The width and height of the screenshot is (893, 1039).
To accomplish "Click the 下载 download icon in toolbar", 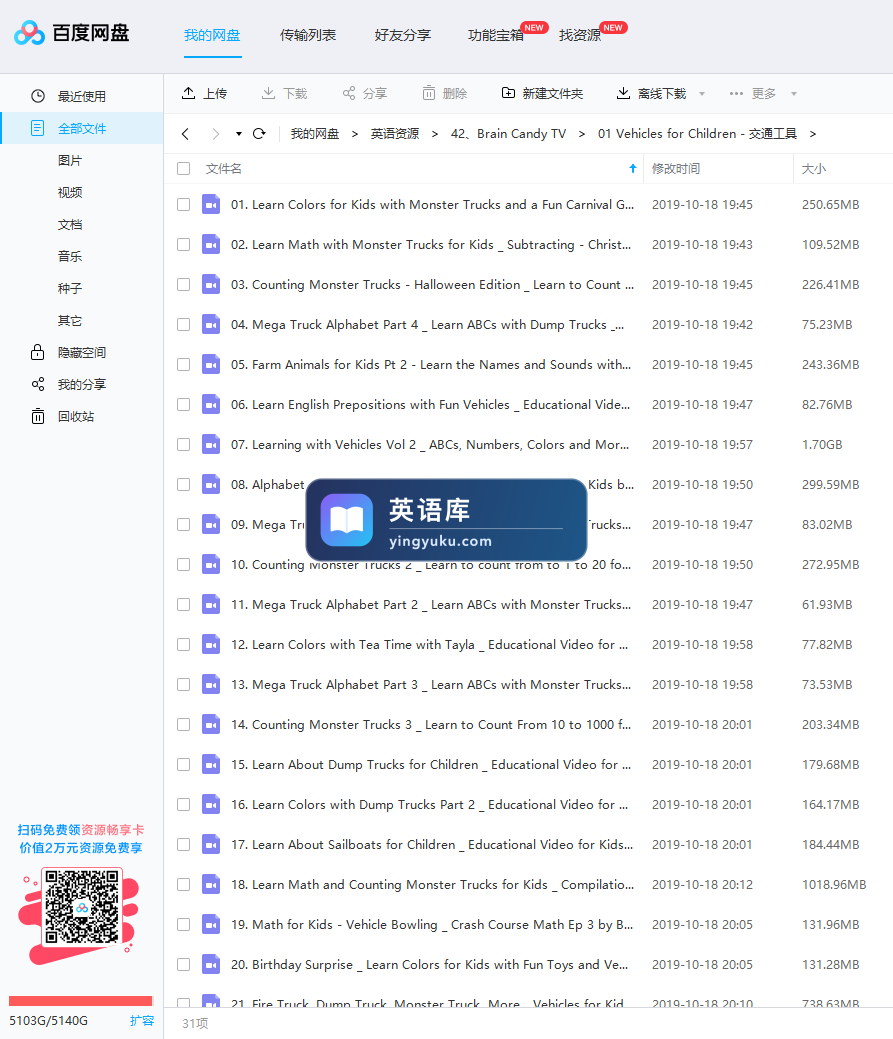I will [268, 93].
